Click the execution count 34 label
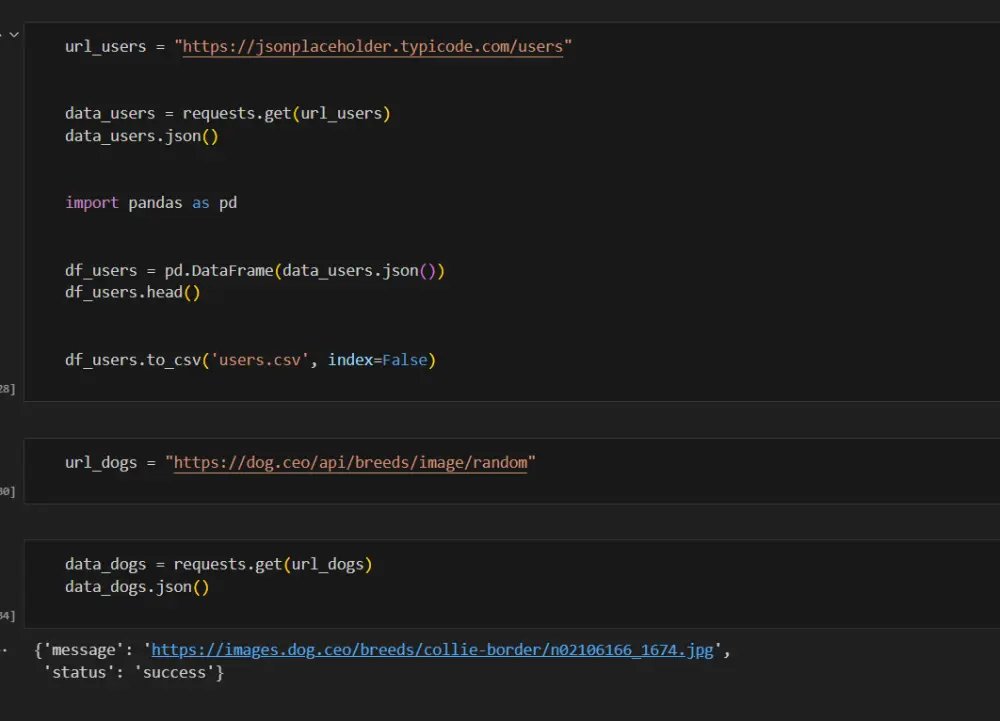Viewport: 1000px width, 721px height. 7,615
